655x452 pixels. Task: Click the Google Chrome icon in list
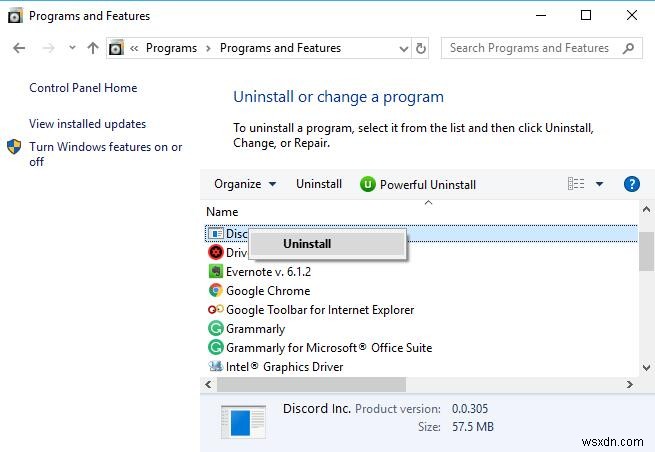click(215, 291)
